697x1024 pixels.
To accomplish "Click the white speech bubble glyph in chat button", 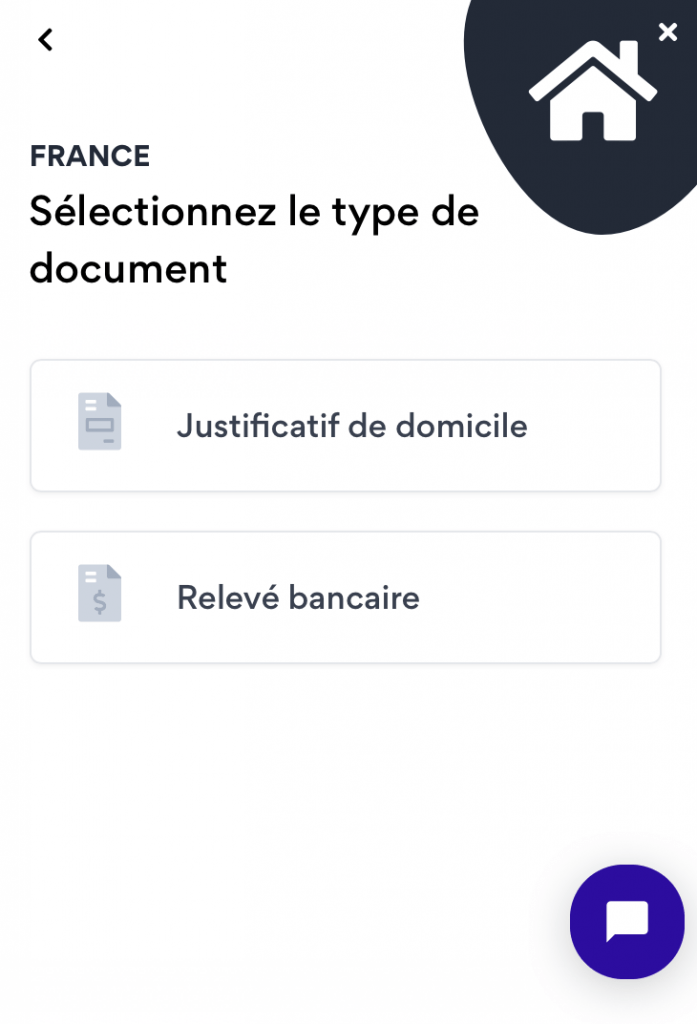I will (627, 921).
